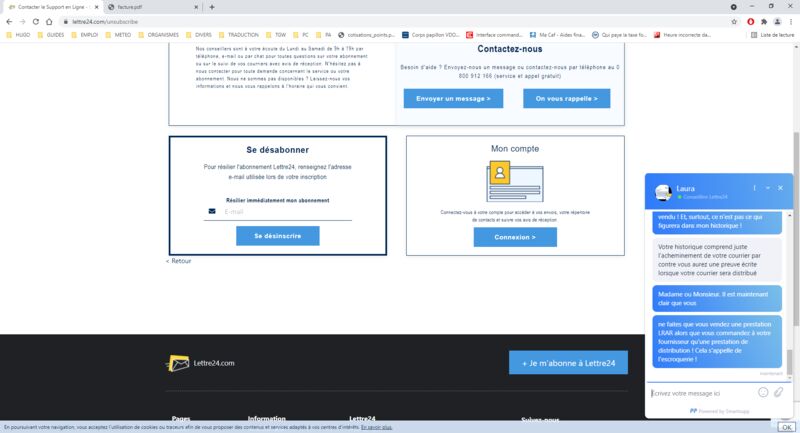Open the Heure incorrecte bookmark
The width and height of the screenshot is (800, 433).
point(683,35)
